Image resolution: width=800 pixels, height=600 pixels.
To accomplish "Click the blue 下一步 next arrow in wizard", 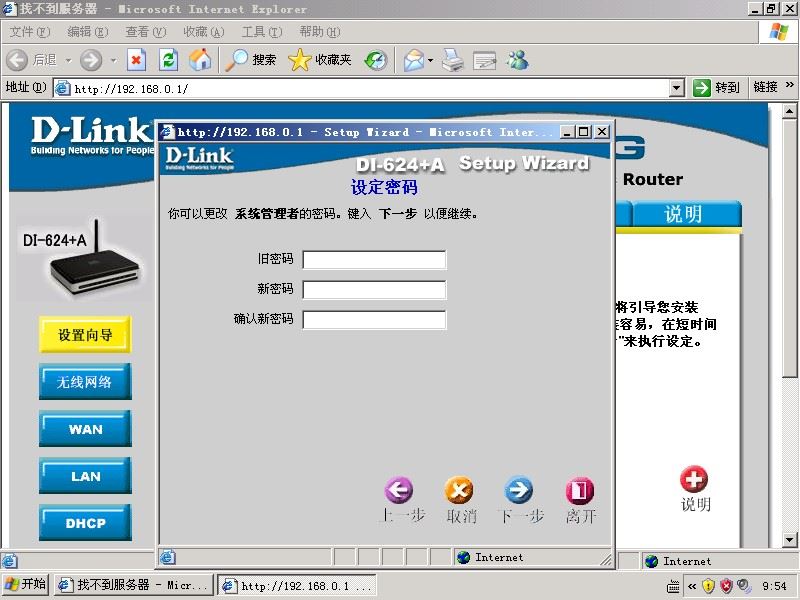I will (x=519, y=490).
